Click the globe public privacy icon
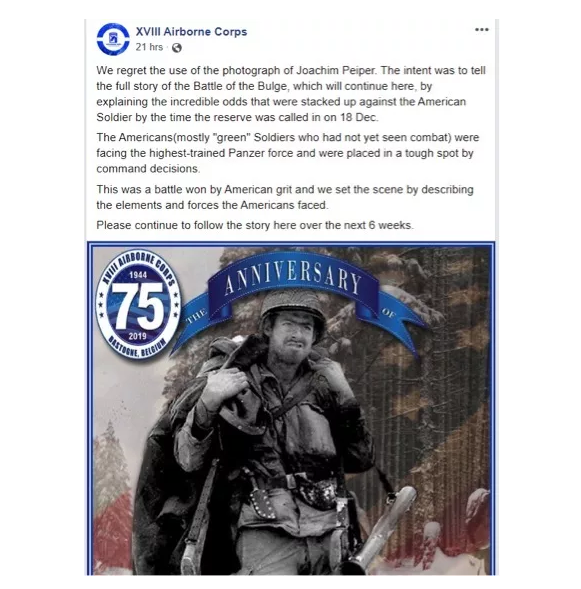The image size is (581, 589). tap(177, 48)
